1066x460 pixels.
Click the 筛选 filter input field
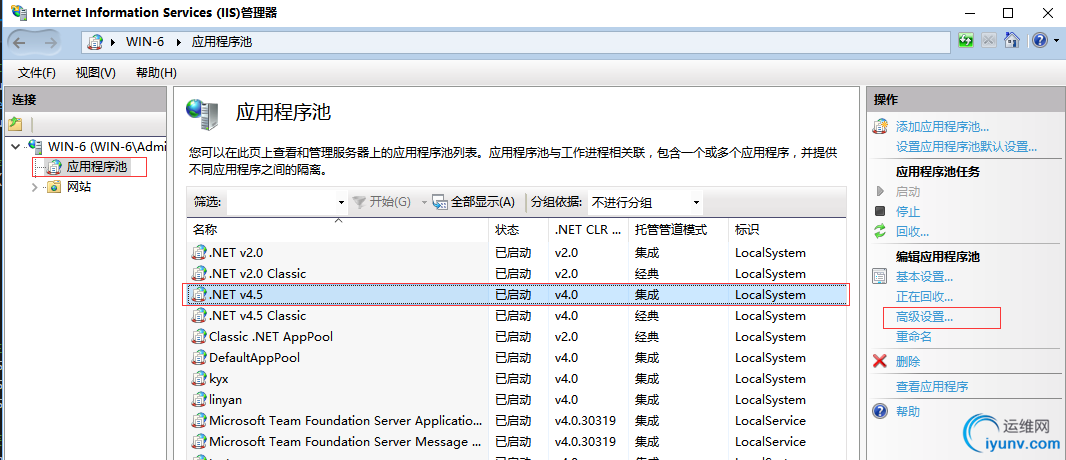pos(281,202)
